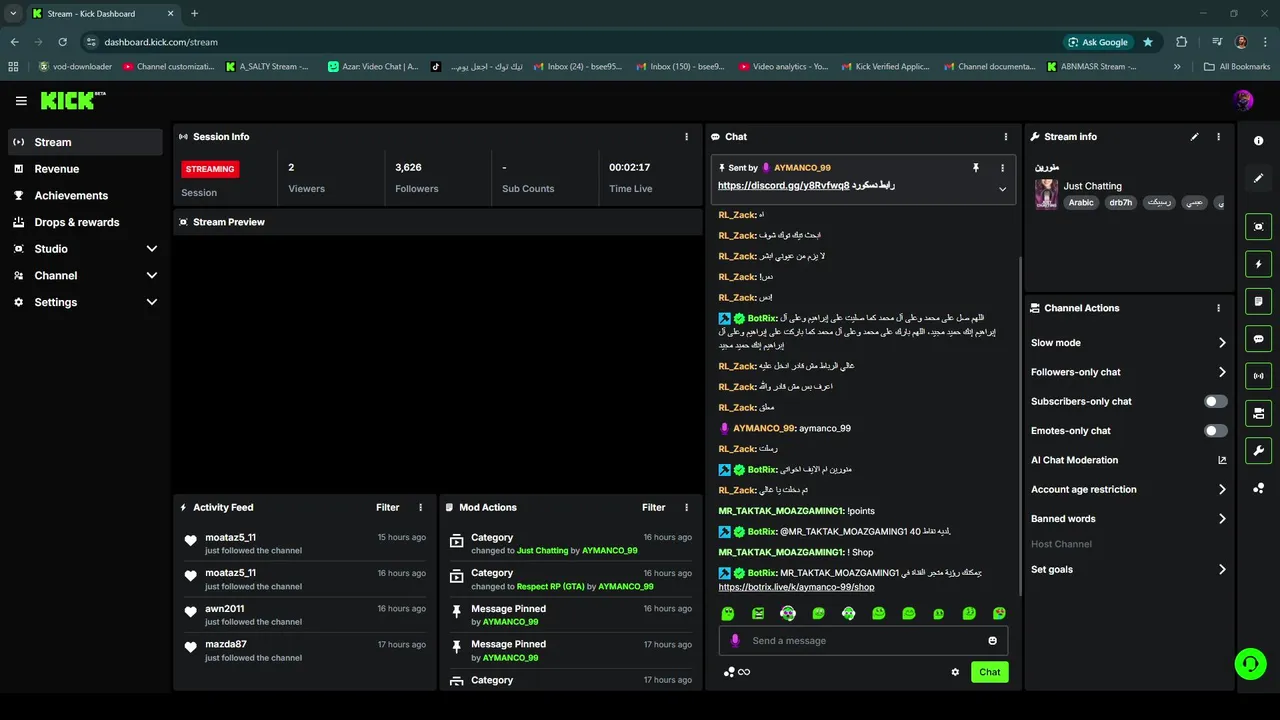Toggle Emotes-only chat switch
The width and height of the screenshot is (1280, 720).
point(1215,431)
